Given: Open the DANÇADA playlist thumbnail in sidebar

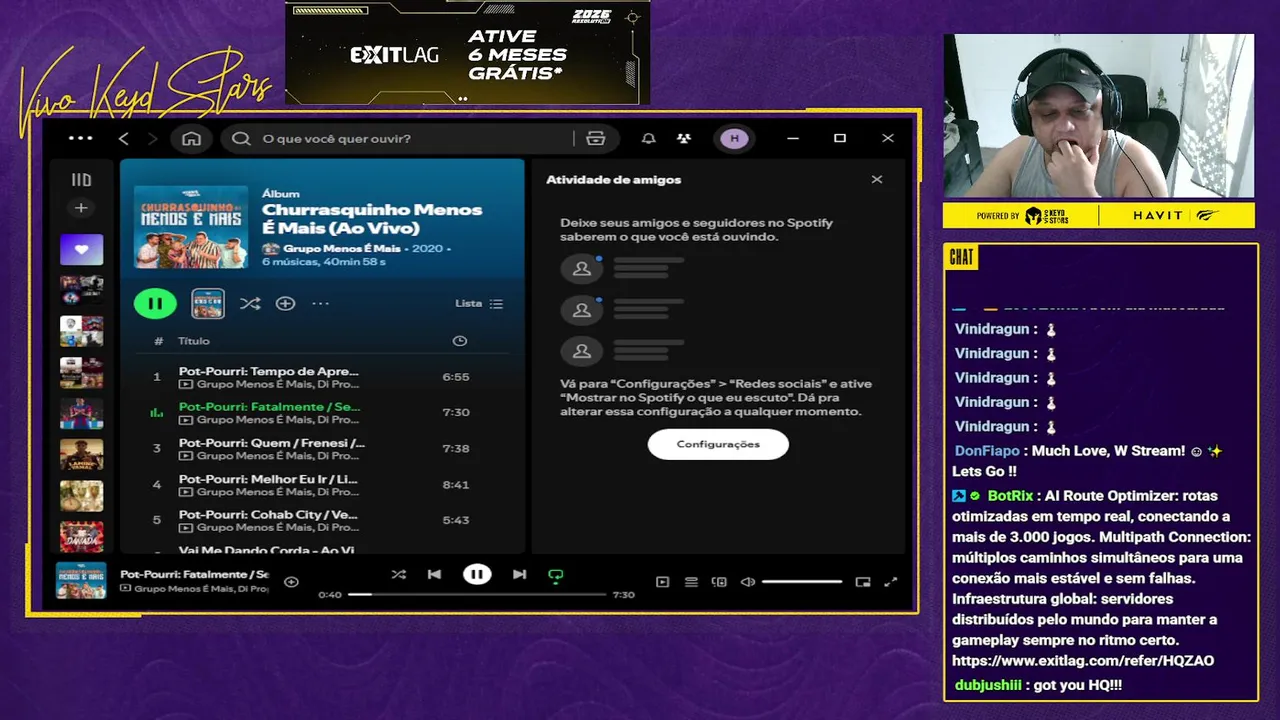Looking at the screenshot, I should (81, 536).
